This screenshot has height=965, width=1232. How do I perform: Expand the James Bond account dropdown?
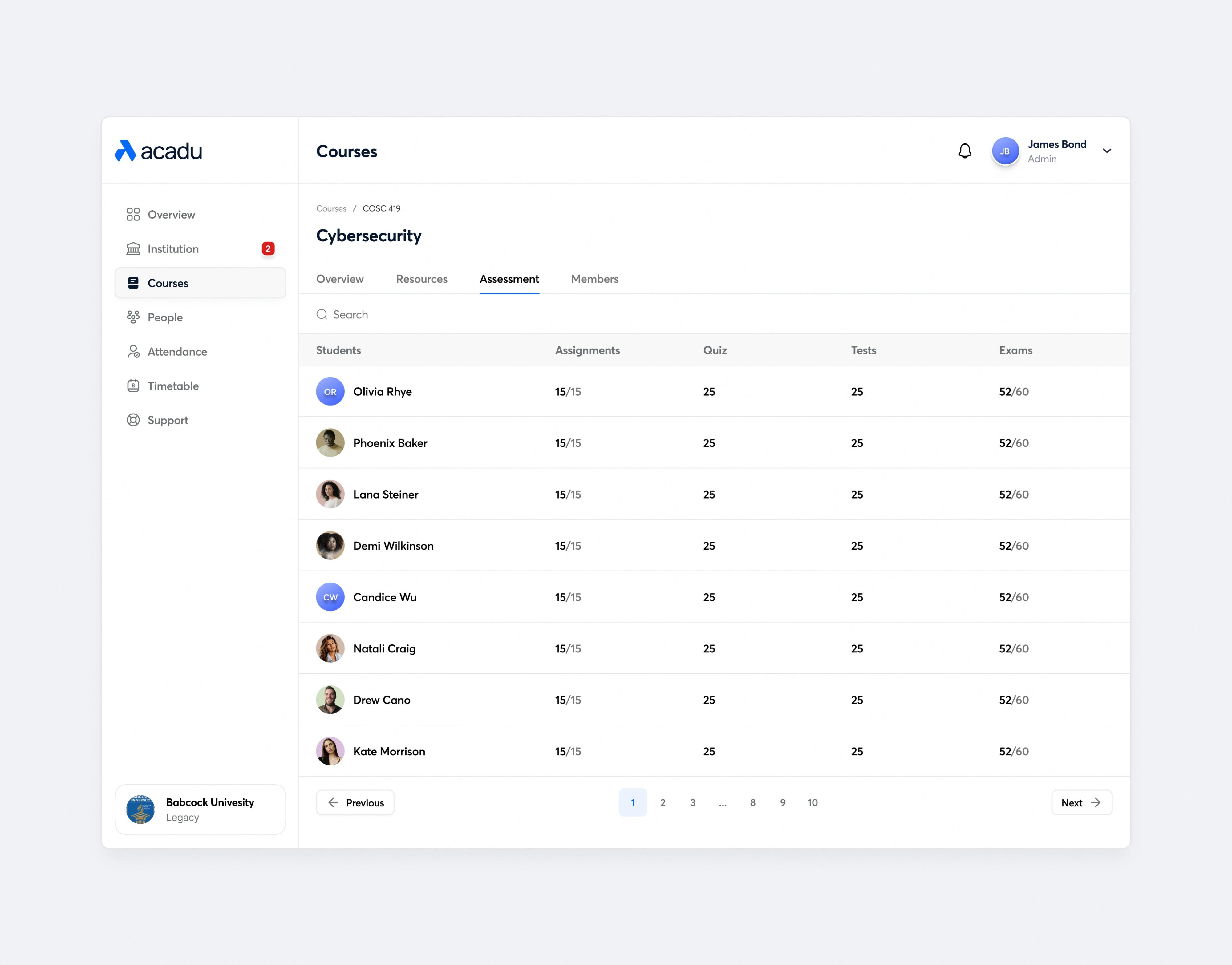(x=1107, y=151)
